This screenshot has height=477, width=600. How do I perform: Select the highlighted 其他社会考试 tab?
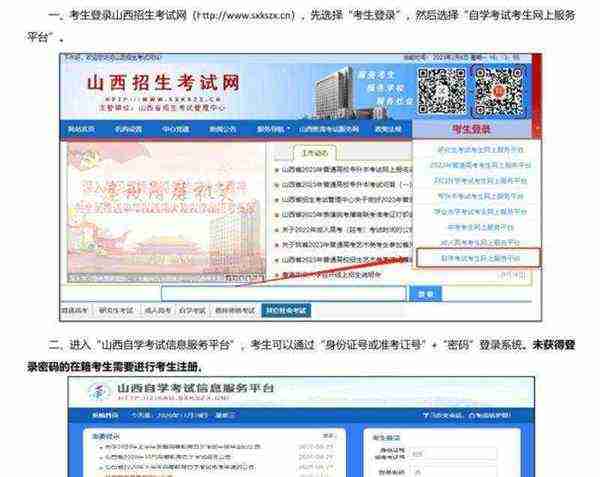[x=286, y=311]
